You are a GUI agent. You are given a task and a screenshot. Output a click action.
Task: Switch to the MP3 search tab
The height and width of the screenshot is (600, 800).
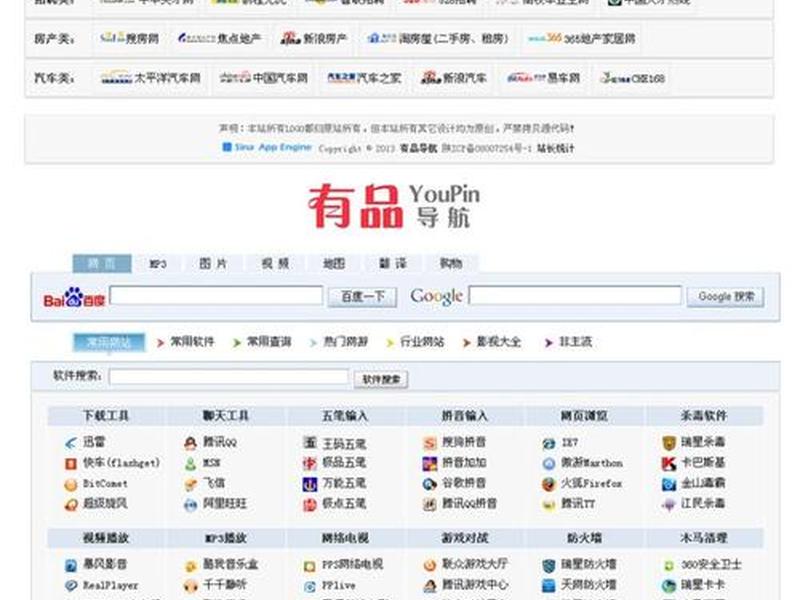click(158, 264)
